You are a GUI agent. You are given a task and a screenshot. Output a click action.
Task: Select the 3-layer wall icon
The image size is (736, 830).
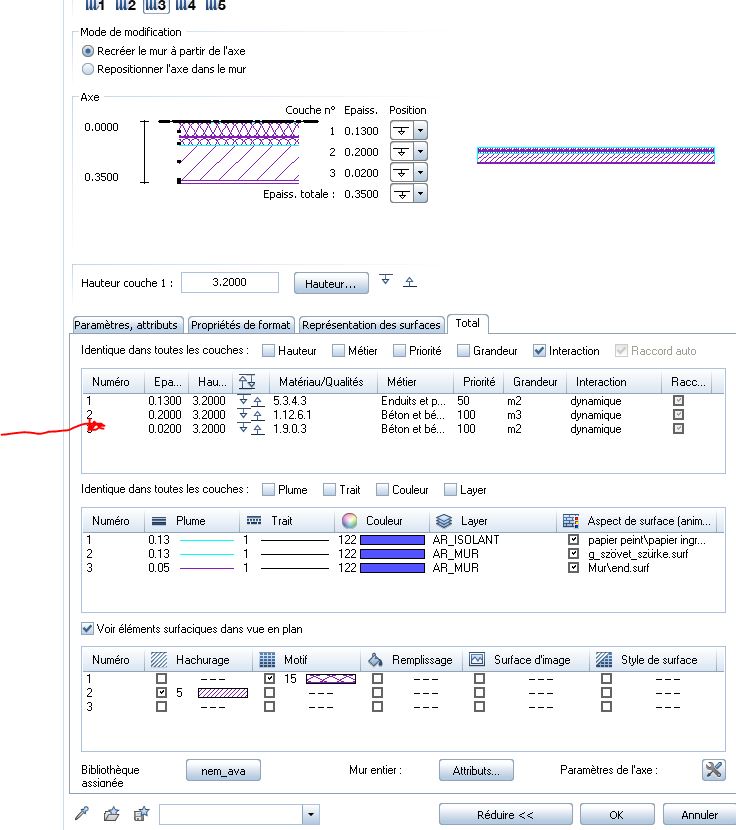[x=156, y=6]
